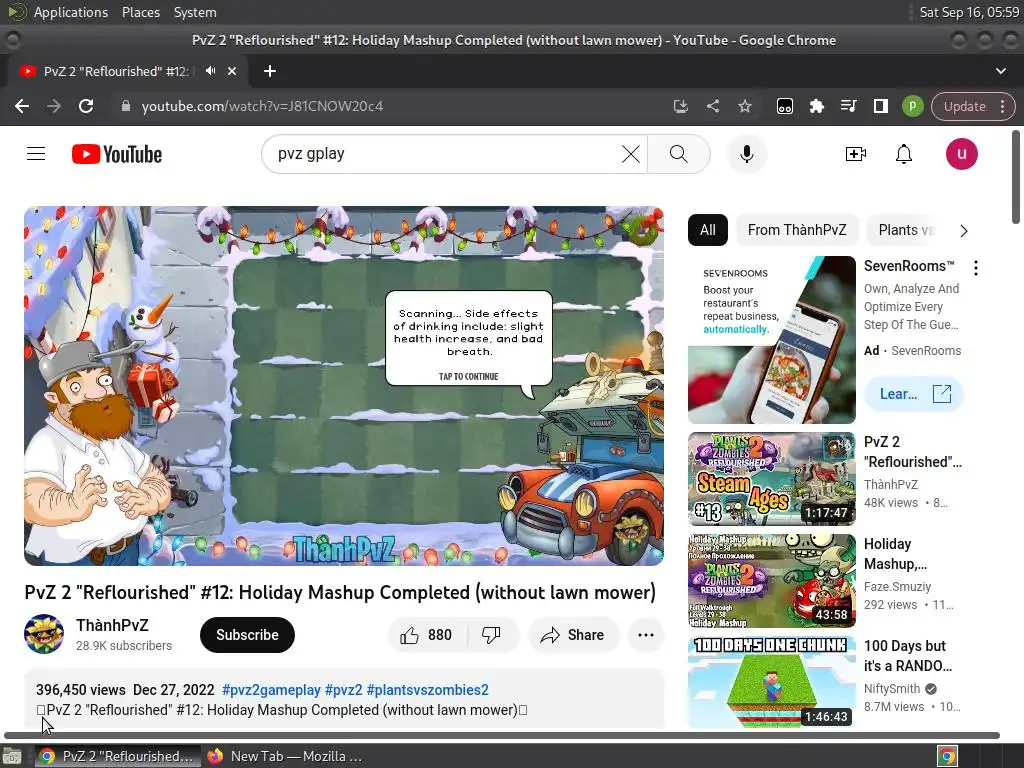Open the ThànhPvZ channel name link
This screenshot has height=768, width=1024.
click(x=112, y=625)
